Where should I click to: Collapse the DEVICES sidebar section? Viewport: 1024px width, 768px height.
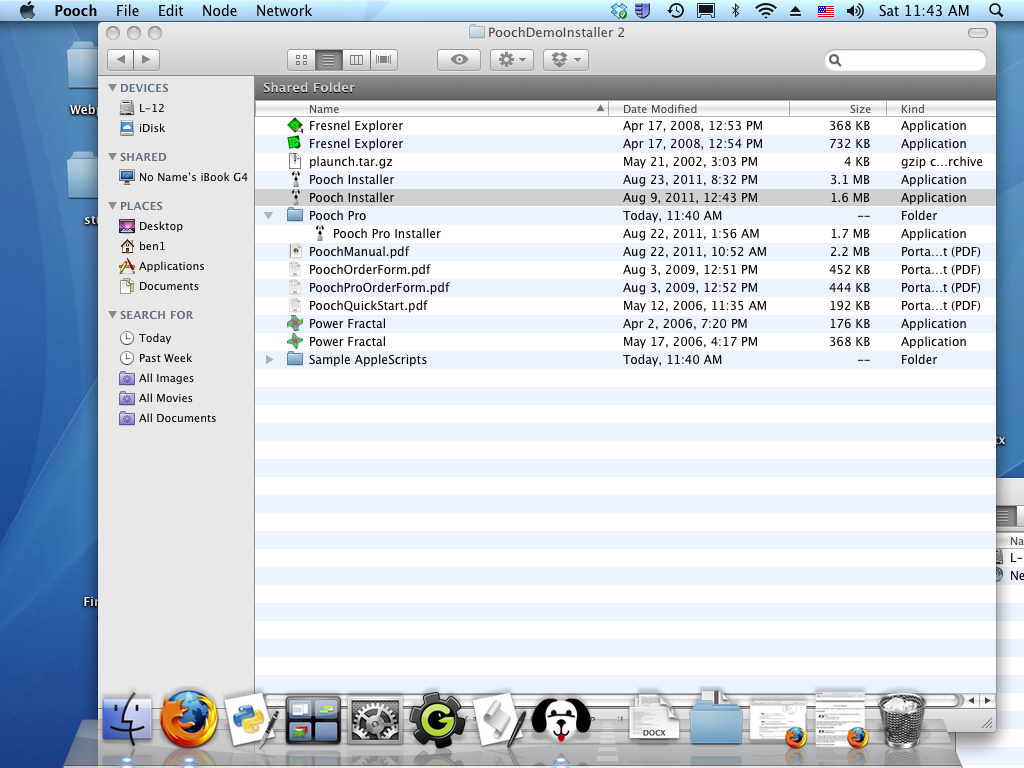tap(112, 88)
